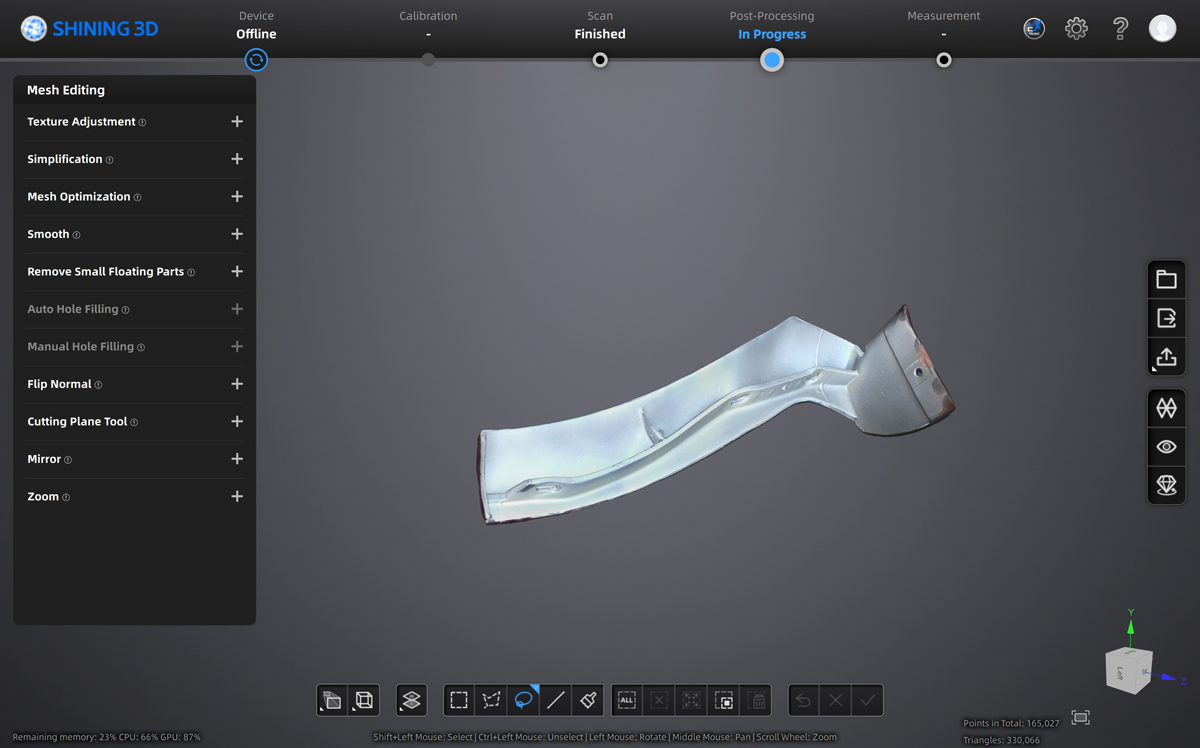Expand Cutting Plane Tool plus button
Viewport: 1200px width, 748px height.
[237, 421]
